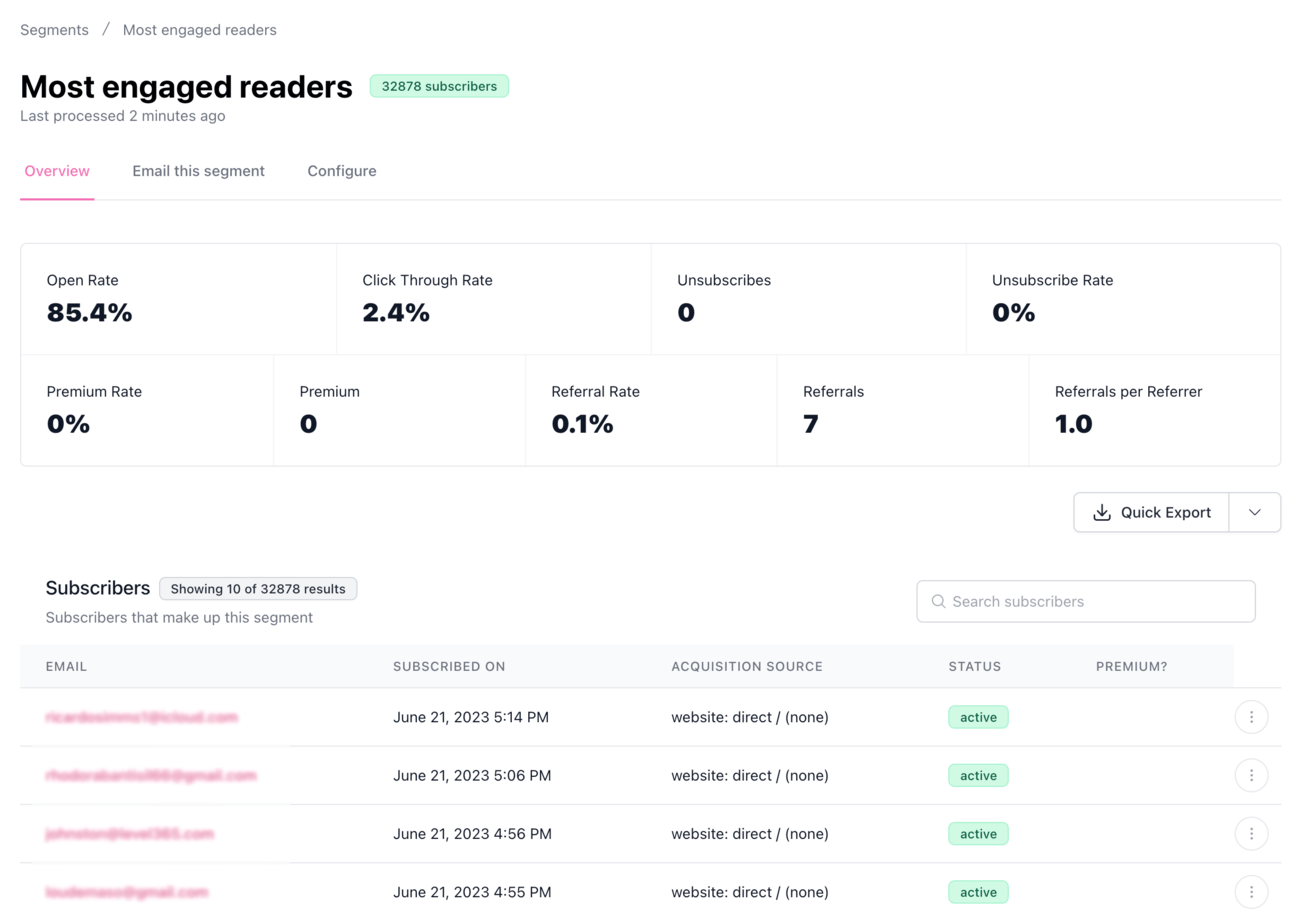Open options menu for 4:56 PM subscriber
Viewport: 1292px width, 919px height.
tap(1251, 833)
